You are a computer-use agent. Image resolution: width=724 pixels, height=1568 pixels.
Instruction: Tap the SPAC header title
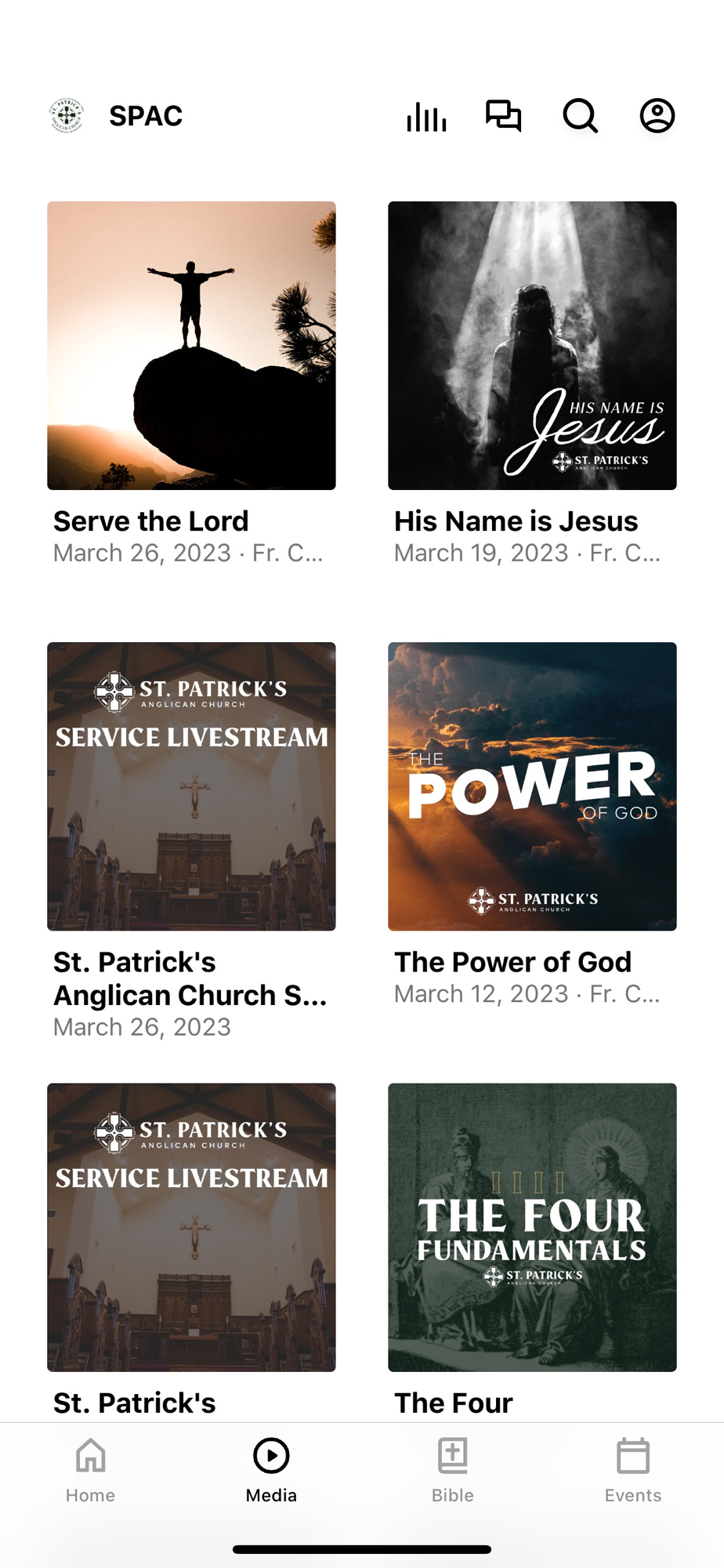tap(146, 116)
